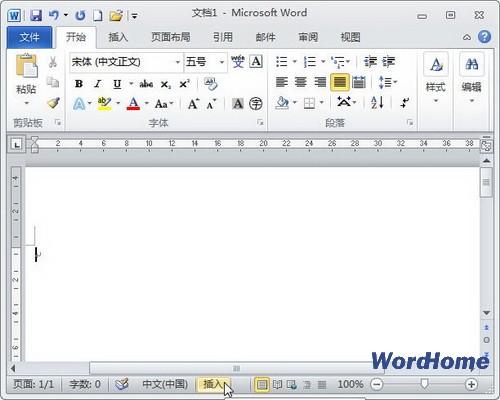This screenshot has width=500, height=400.
Task: Open Bullets list dropdown arrow
Action: [295, 62]
